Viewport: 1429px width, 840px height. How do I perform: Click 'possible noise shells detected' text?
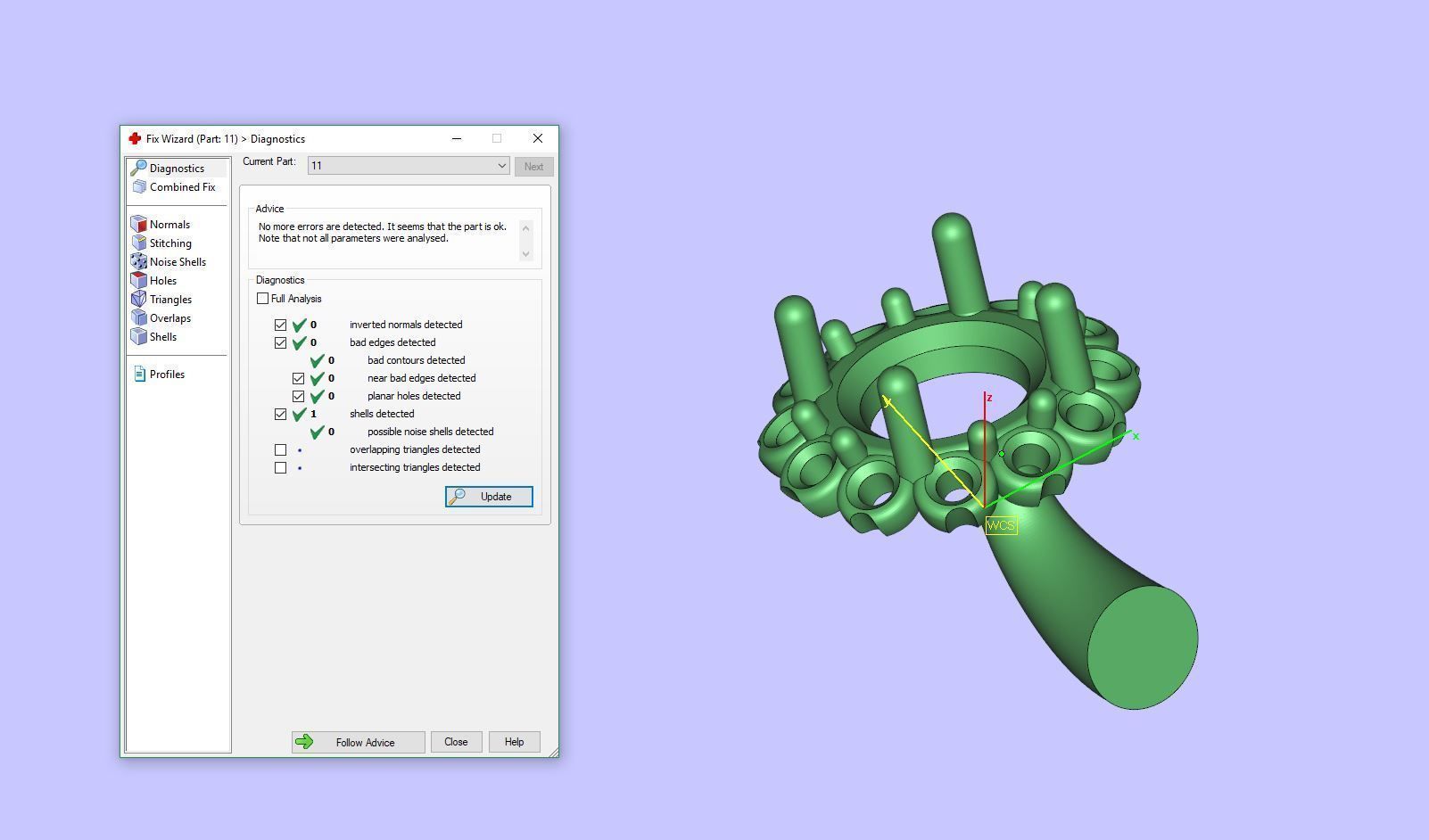(430, 432)
